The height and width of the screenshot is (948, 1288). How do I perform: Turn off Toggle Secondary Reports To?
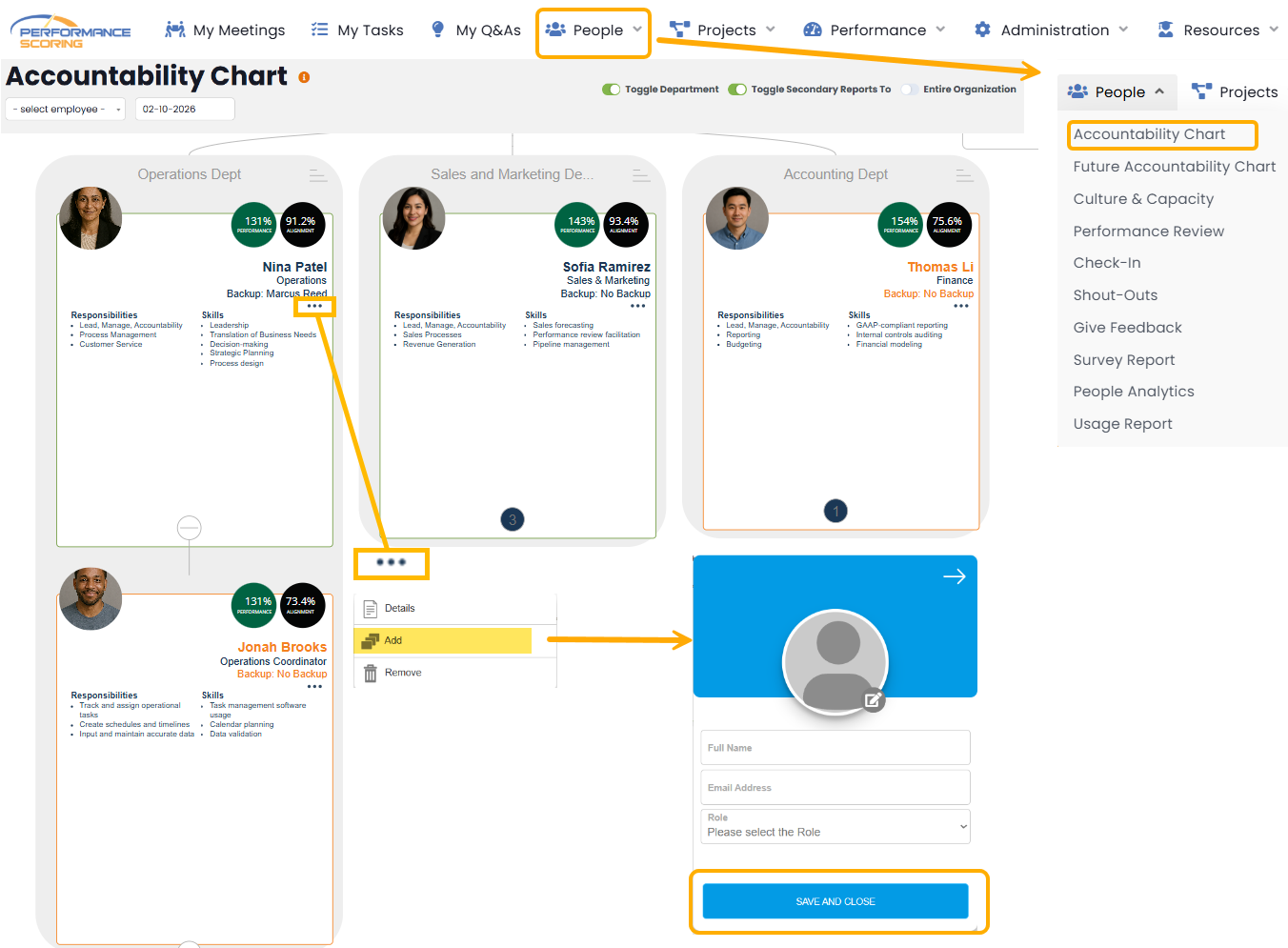pos(737,90)
